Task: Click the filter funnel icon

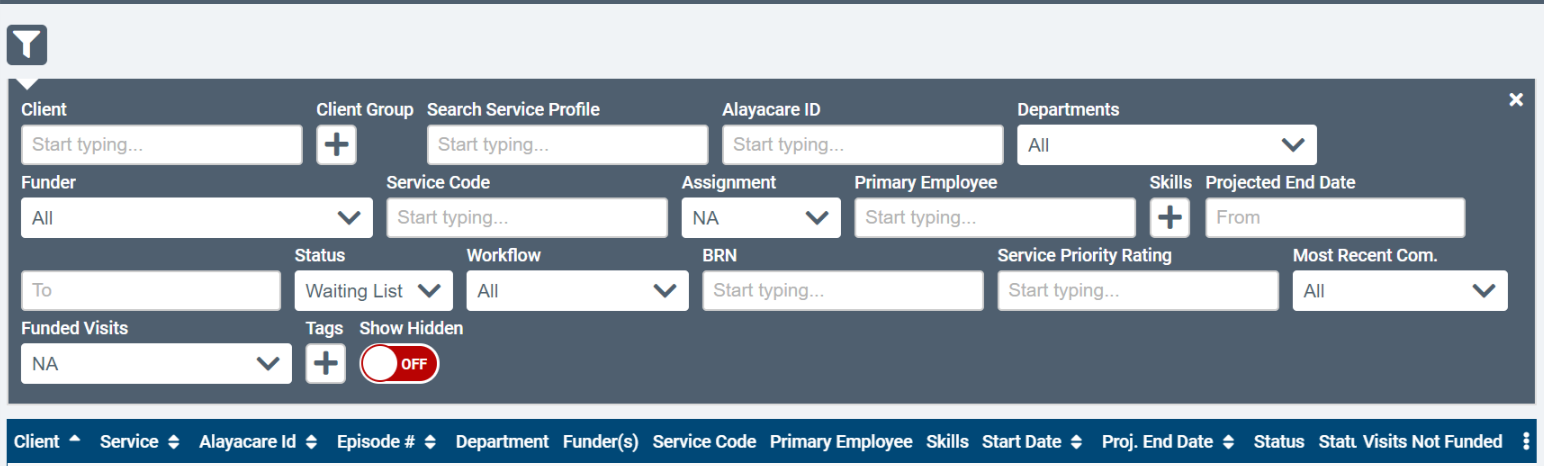Action: [27, 44]
